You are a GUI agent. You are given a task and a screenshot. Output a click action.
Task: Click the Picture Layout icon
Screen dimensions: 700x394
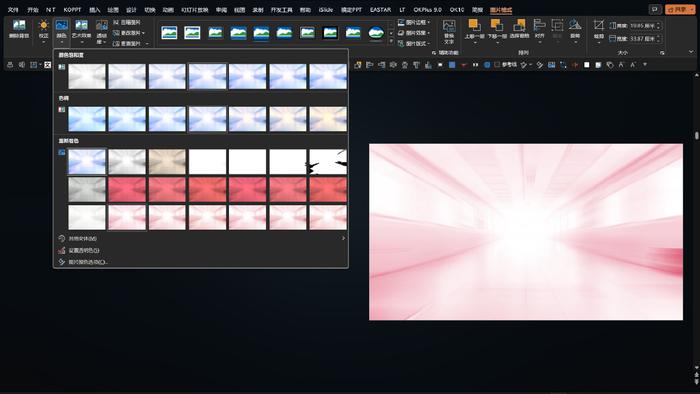[x=401, y=43]
